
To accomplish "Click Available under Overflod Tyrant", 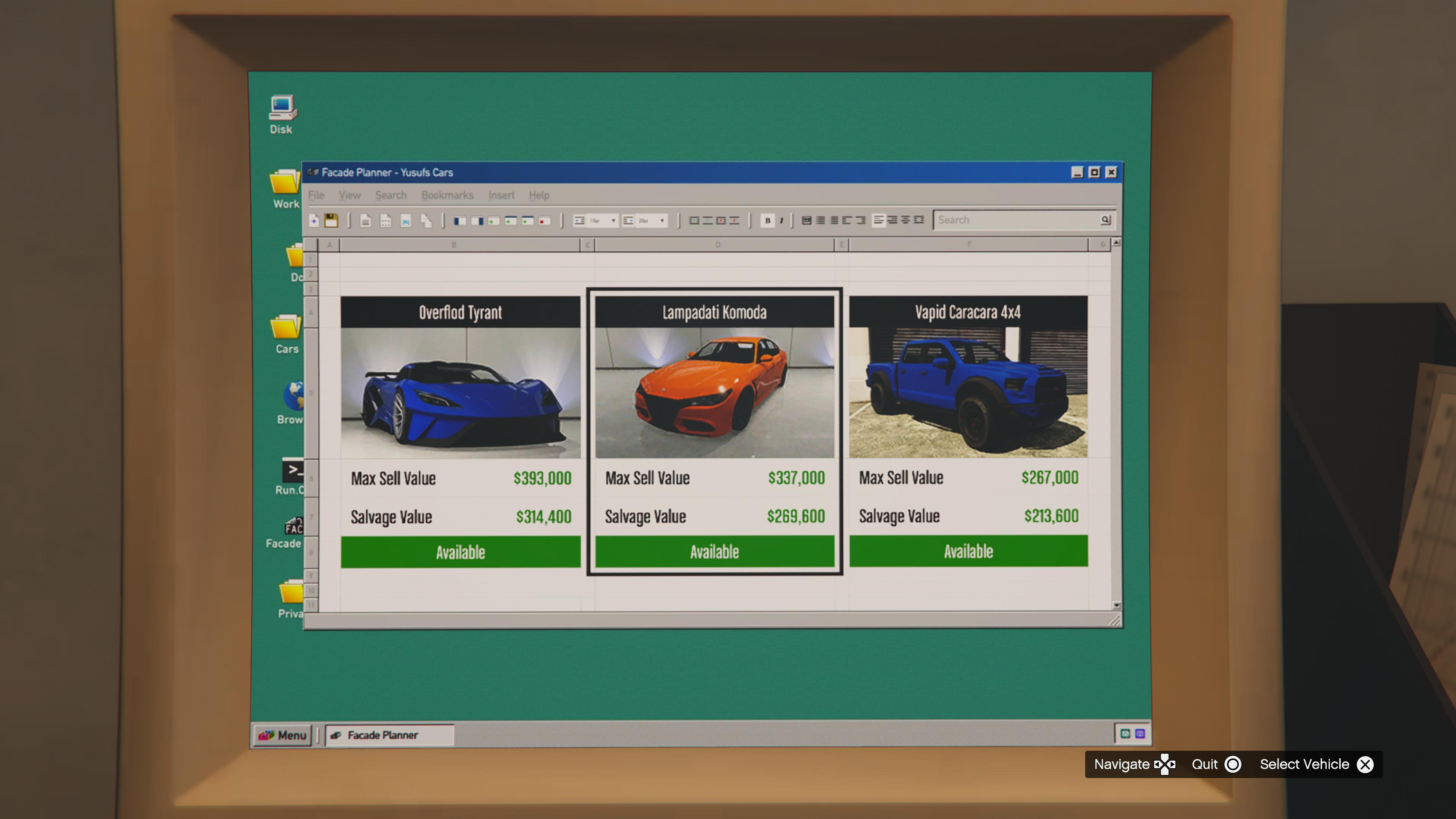I will coord(461,552).
